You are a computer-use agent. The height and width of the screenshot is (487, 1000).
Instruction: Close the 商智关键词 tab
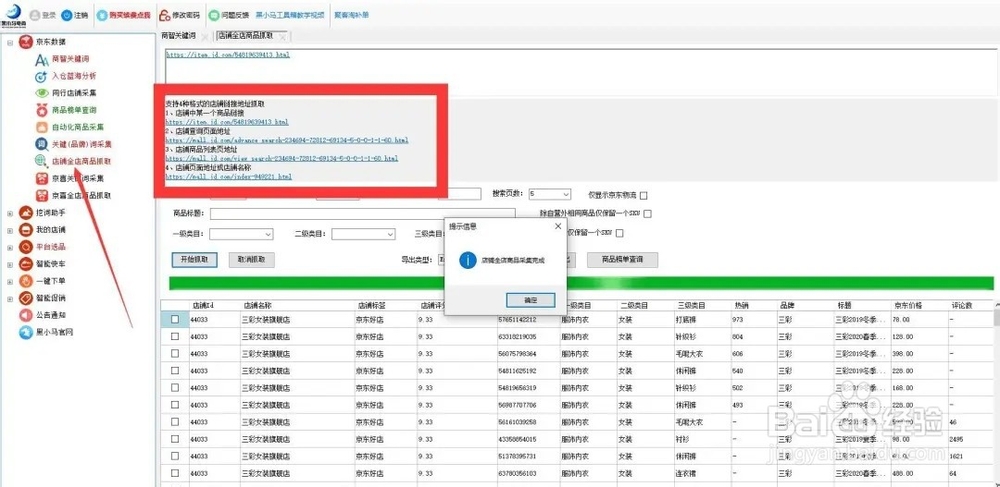[x=205, y=37]
